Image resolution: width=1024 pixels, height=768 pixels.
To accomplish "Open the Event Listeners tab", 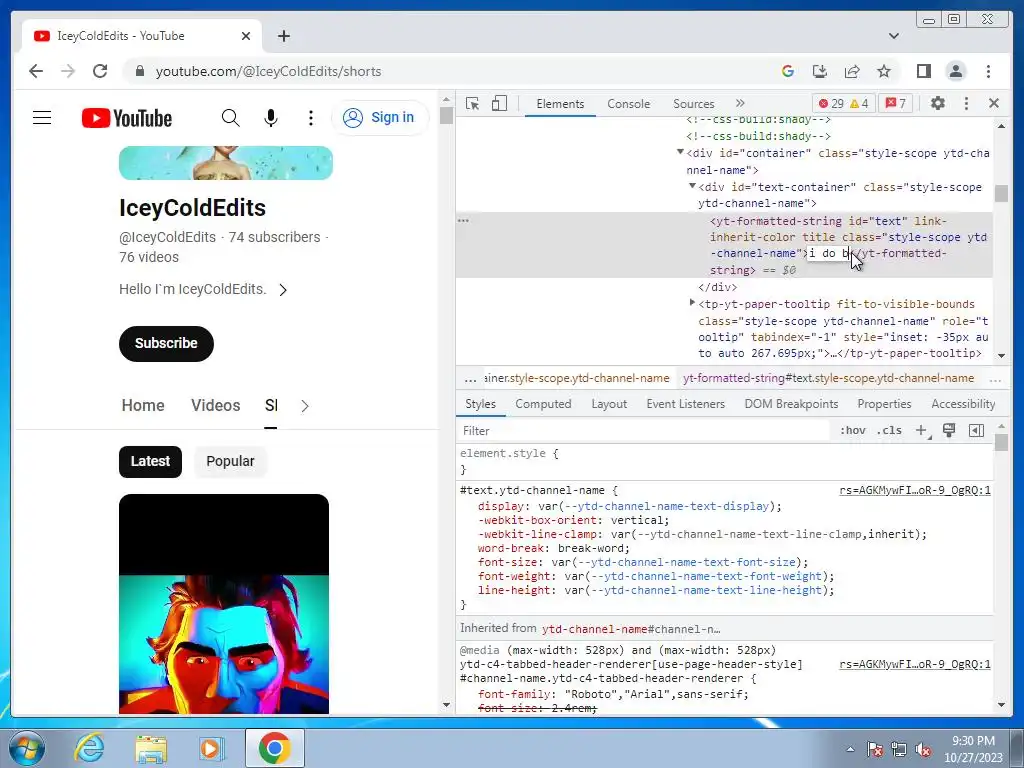I will (x=685, y=404).
